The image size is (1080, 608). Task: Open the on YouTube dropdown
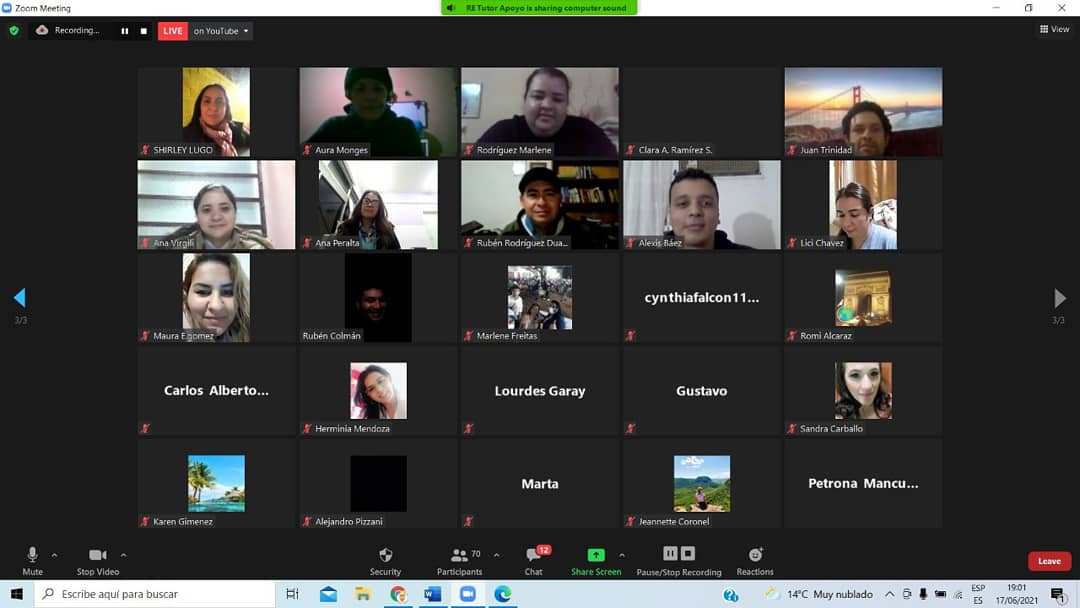(220, 31)
